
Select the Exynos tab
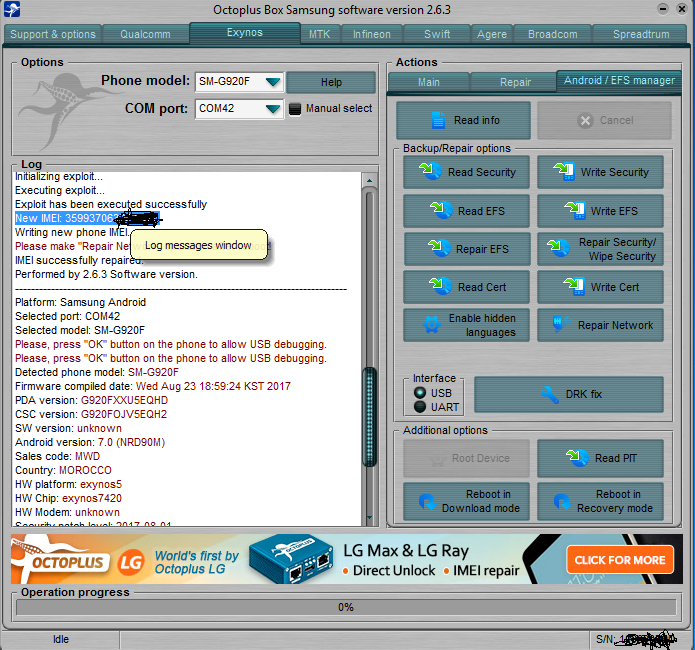click(245, 33)
